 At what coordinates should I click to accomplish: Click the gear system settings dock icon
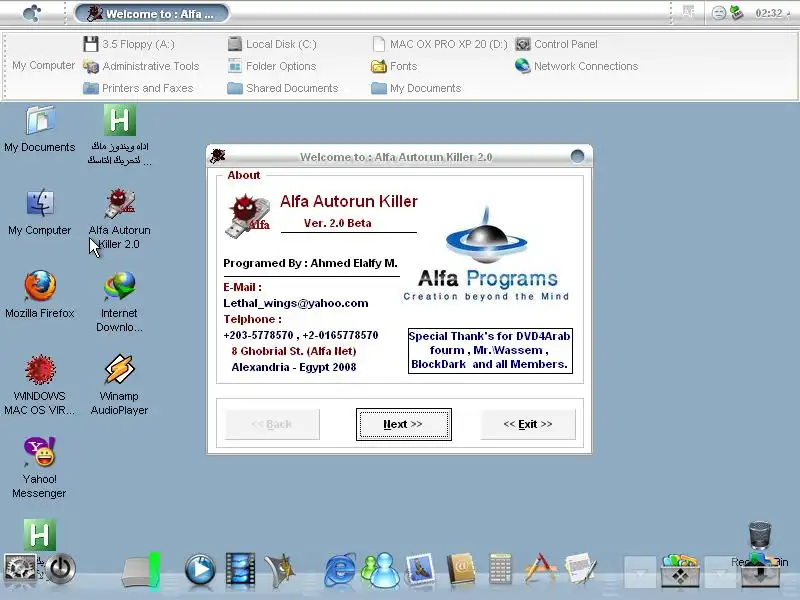(19, 568)
